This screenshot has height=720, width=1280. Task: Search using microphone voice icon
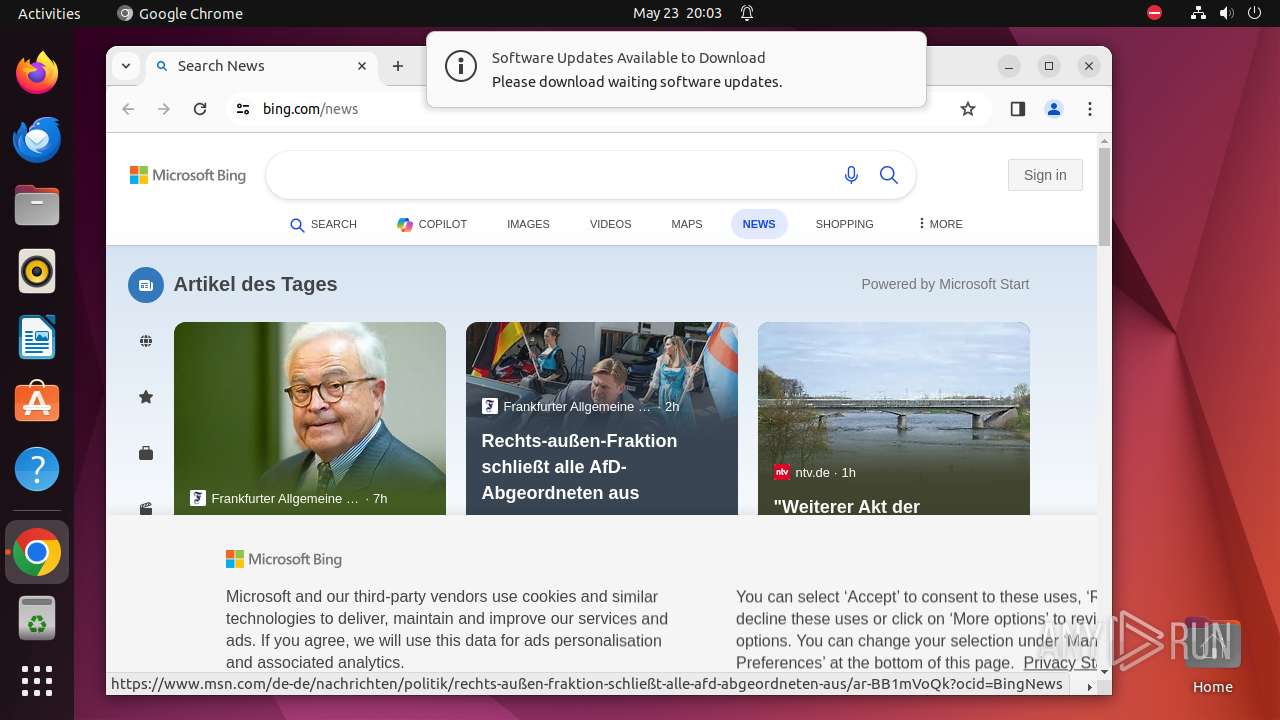click(x=851, y=175)
